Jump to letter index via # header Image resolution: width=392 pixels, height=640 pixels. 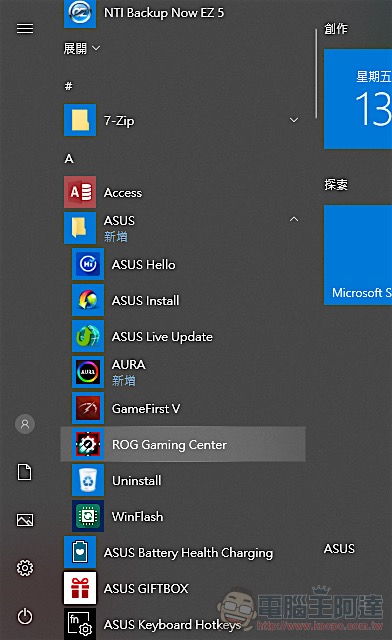pos(69,86)
